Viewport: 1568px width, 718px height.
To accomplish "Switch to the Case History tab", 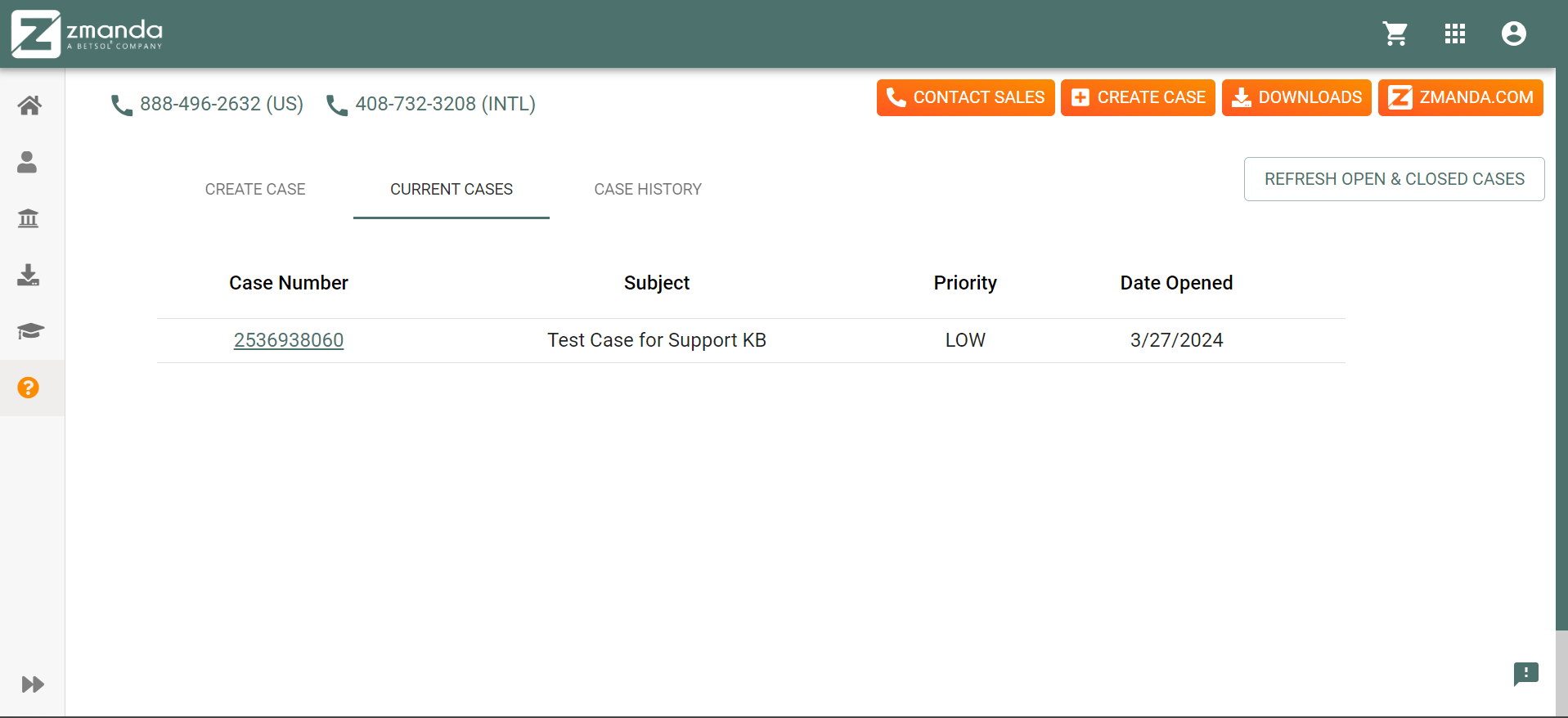I will (648, 189).
